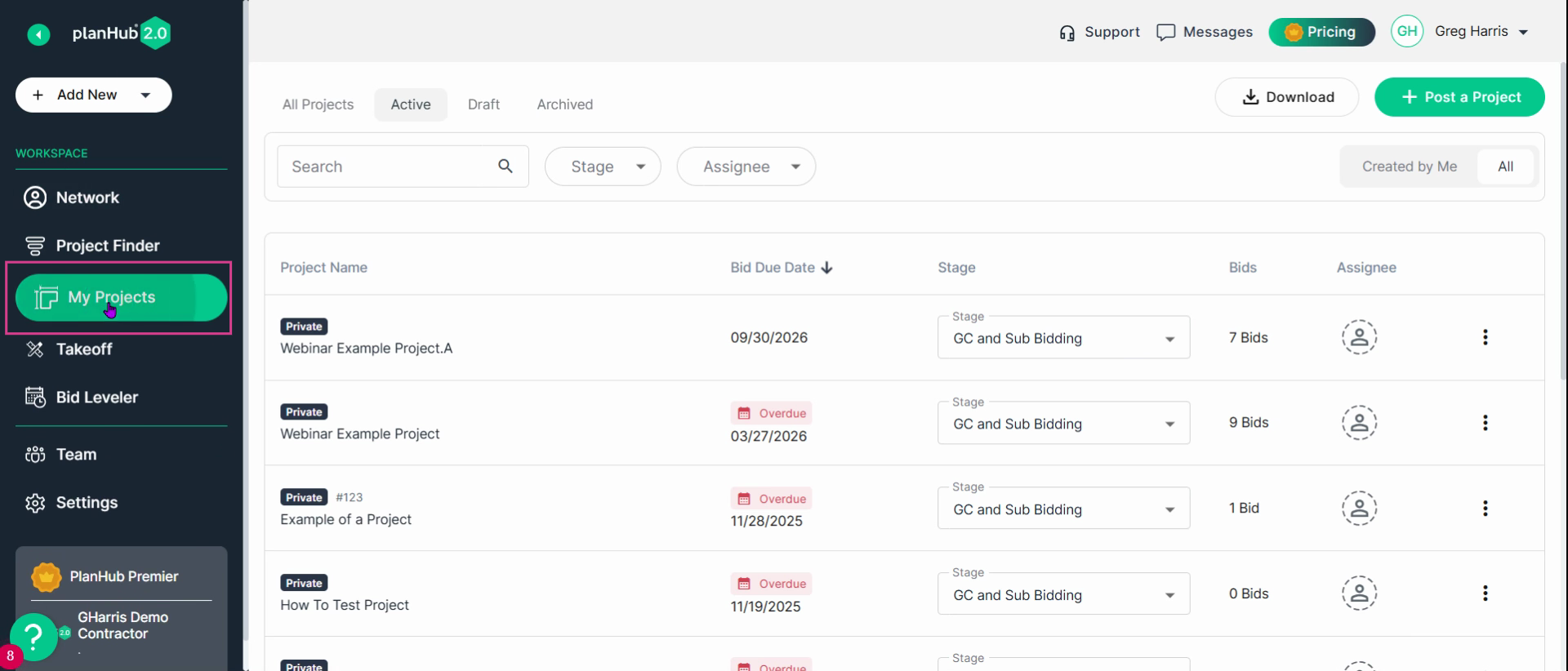Switch to Archived tab
Screen dimensions: 1568x671
click(565, 104)
